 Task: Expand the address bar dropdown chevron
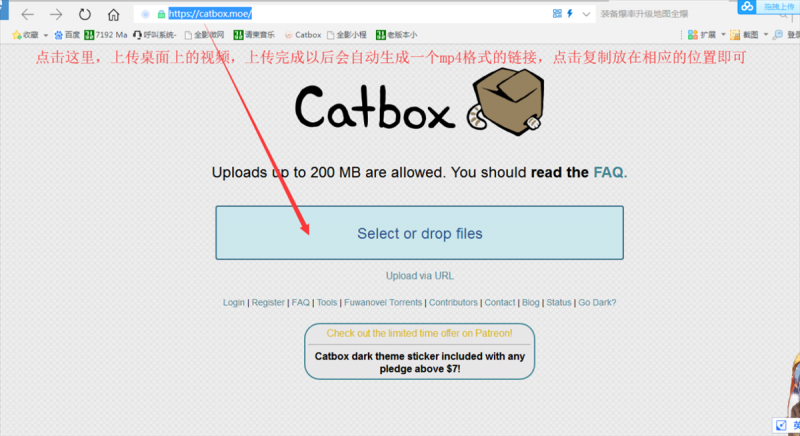click(x=586, y=14)
